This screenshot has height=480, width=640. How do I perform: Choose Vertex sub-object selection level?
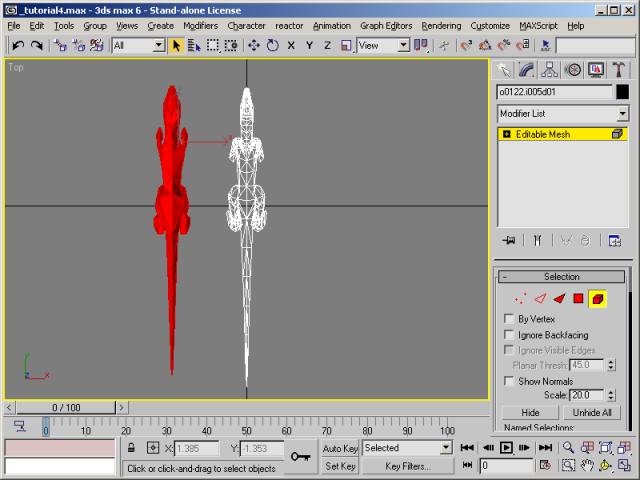[x=520, y=298]
